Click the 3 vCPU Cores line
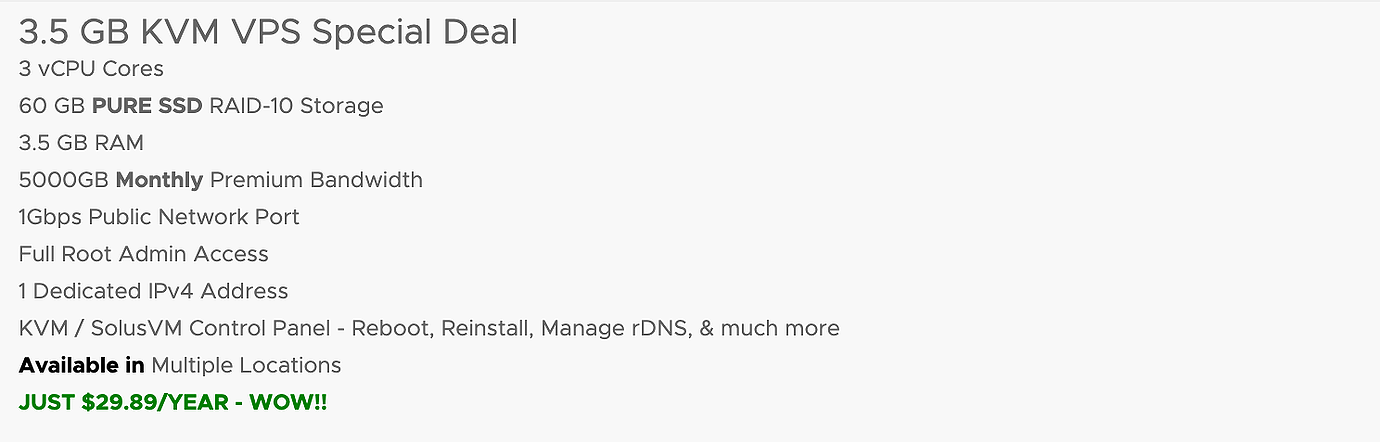 tap(91, 69)
